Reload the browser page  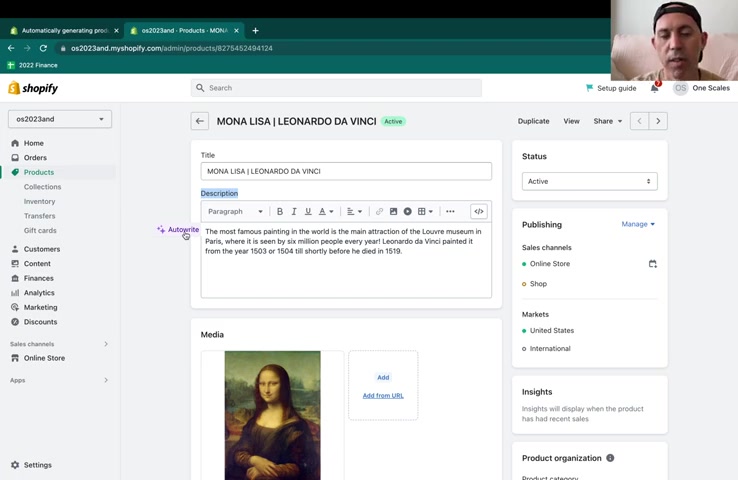tap(43, 48)
